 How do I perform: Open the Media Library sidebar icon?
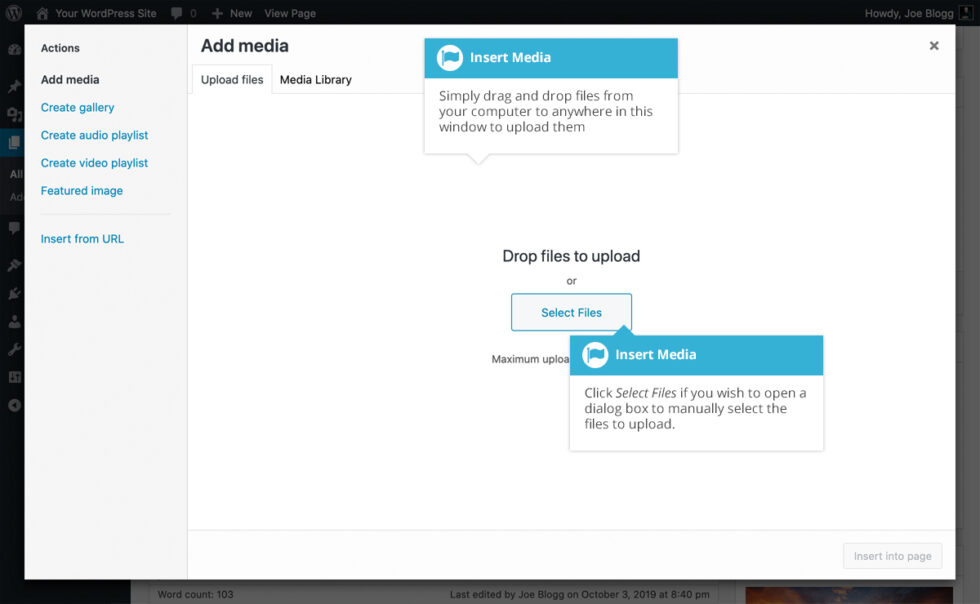[x=13, y=114]
